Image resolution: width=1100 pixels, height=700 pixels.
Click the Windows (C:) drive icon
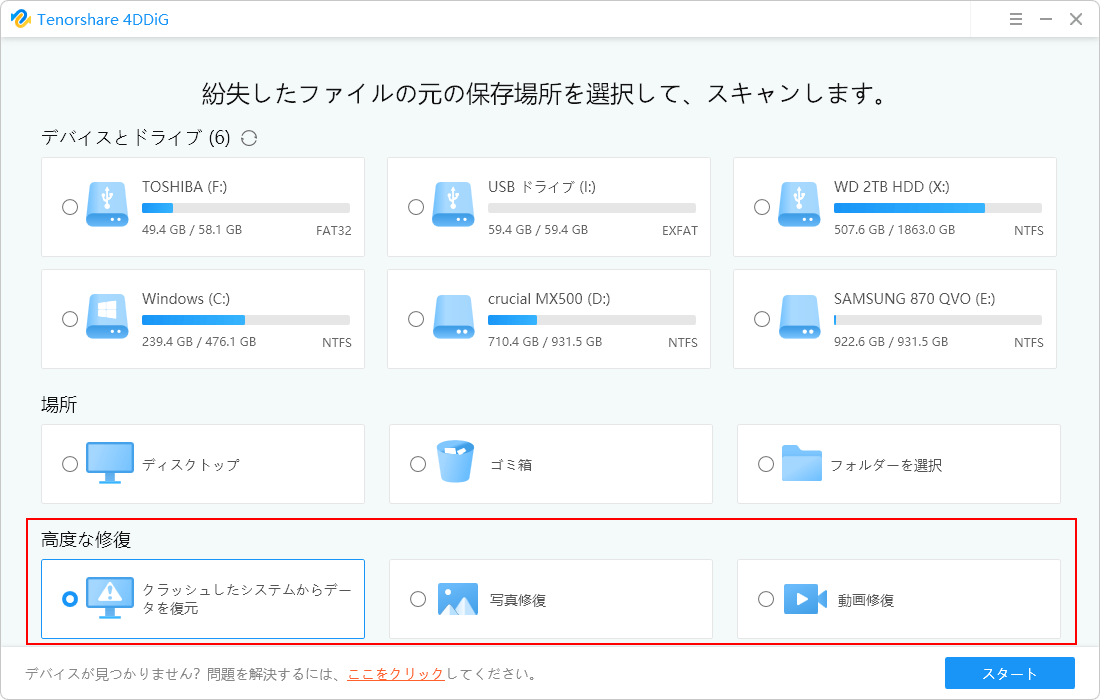107,316
